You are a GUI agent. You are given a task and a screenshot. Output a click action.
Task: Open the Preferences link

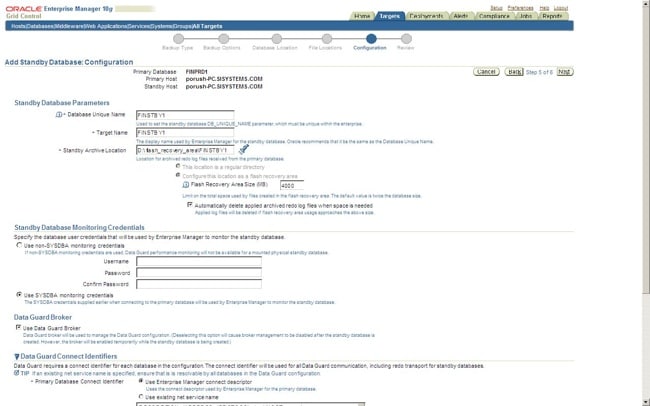521,8
